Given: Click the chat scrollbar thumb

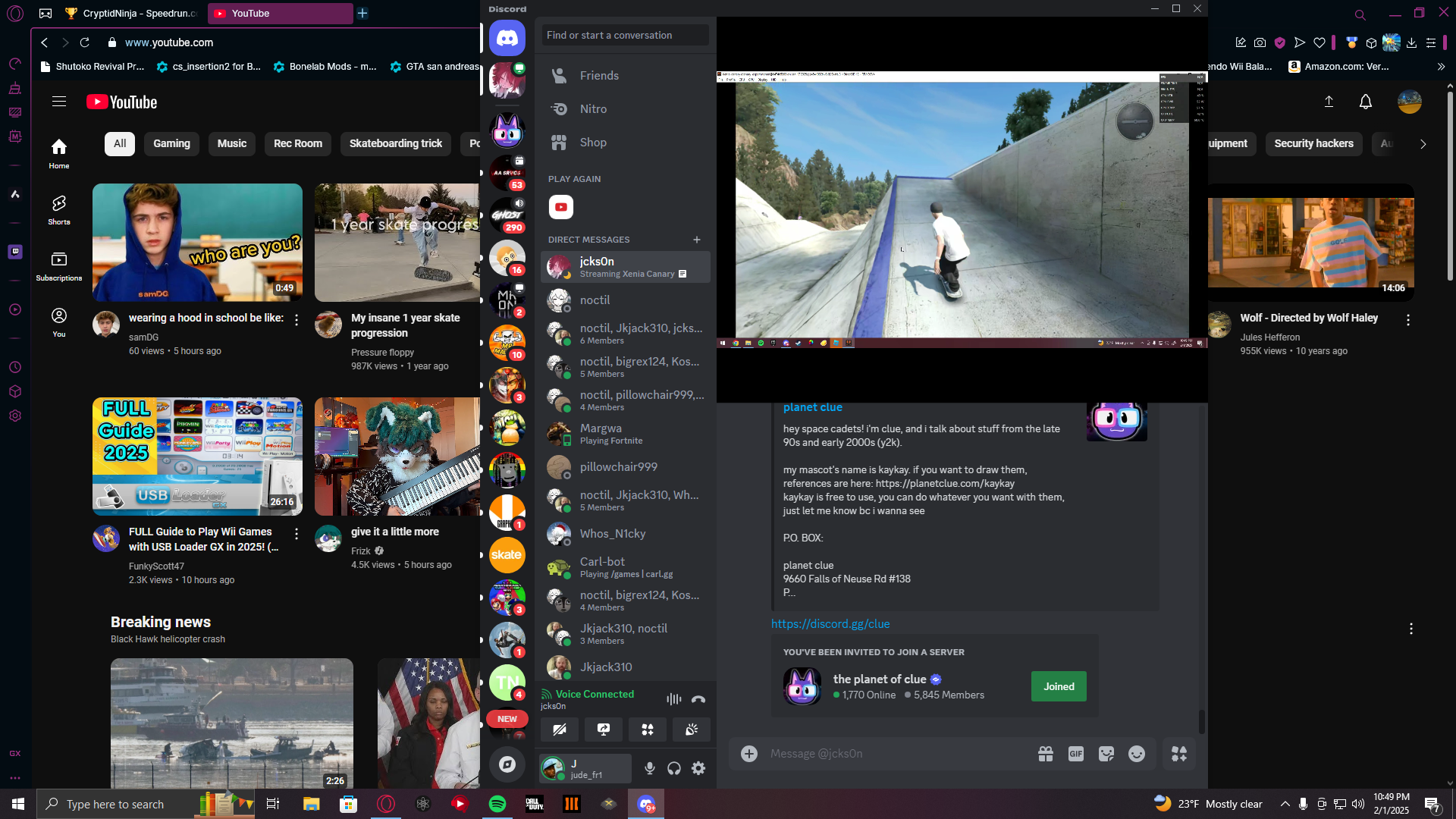Looking at the screenshot, I should [1201, 721].
